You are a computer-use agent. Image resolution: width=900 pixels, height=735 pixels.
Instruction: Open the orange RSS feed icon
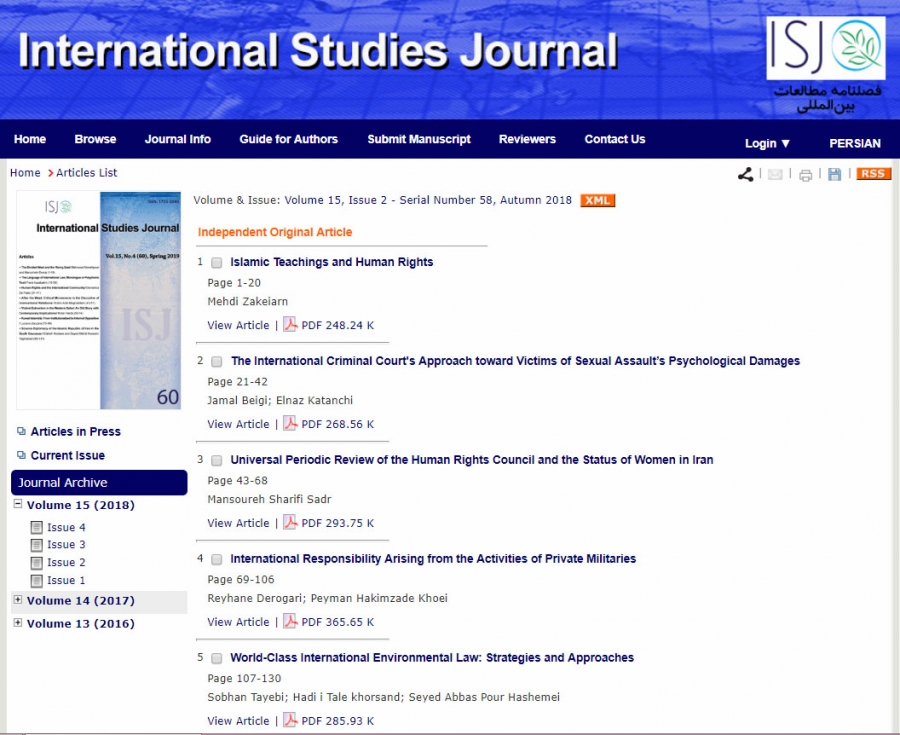coord(873,174)
